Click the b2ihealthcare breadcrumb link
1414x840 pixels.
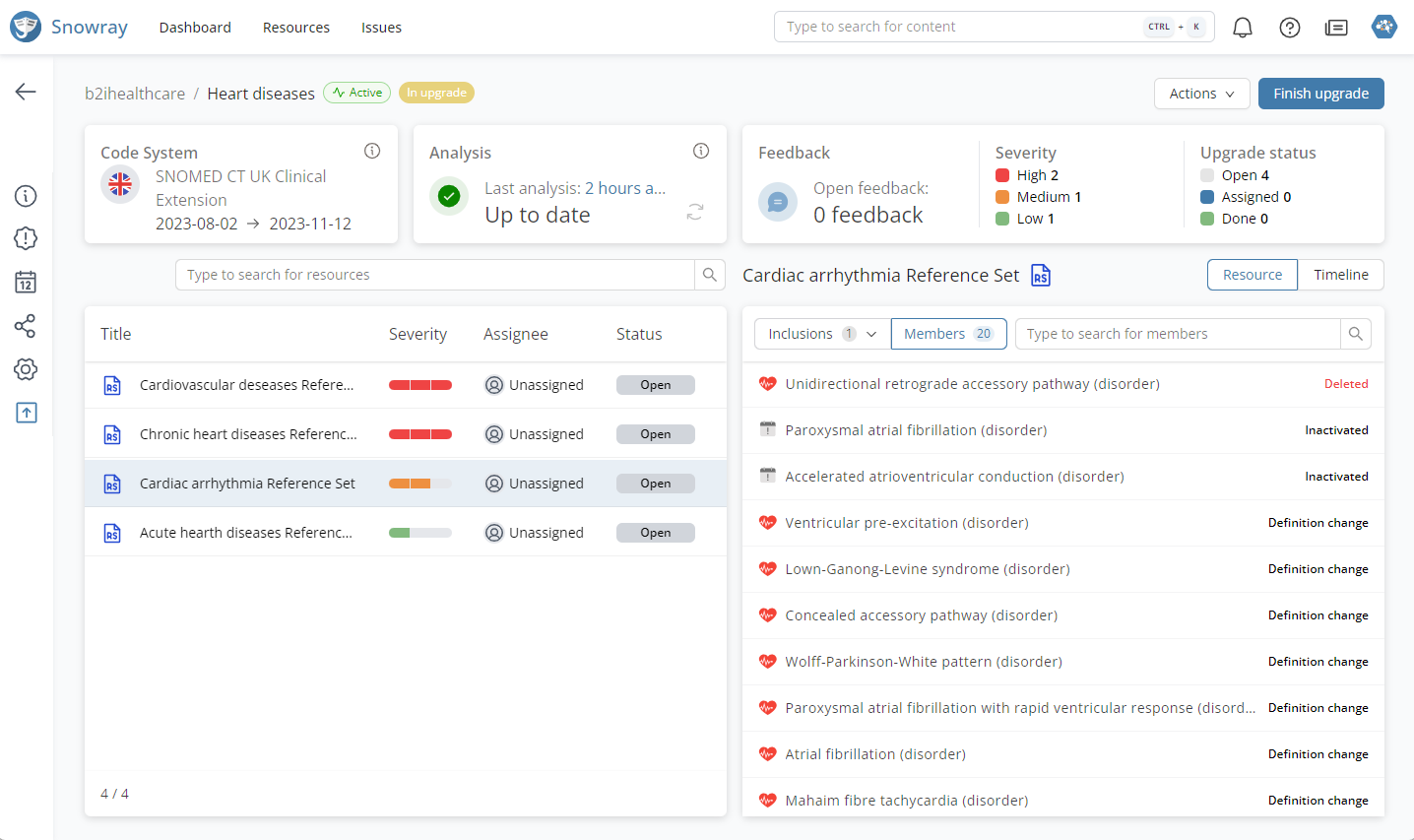(x=135, y=94)
